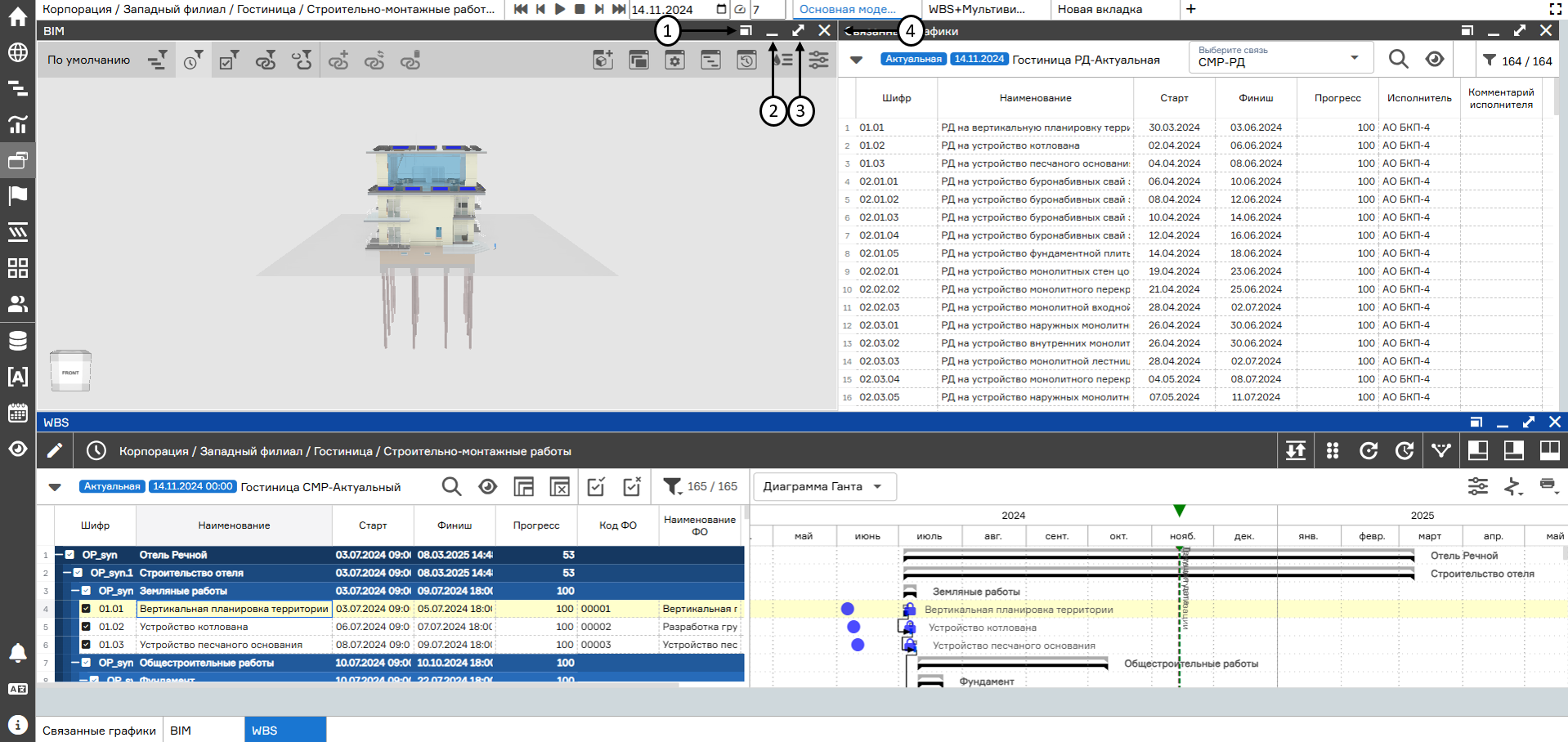This screenshot has width=1568, height=742.
Task: Open the database icon in left sidebar
Action: 17,340
